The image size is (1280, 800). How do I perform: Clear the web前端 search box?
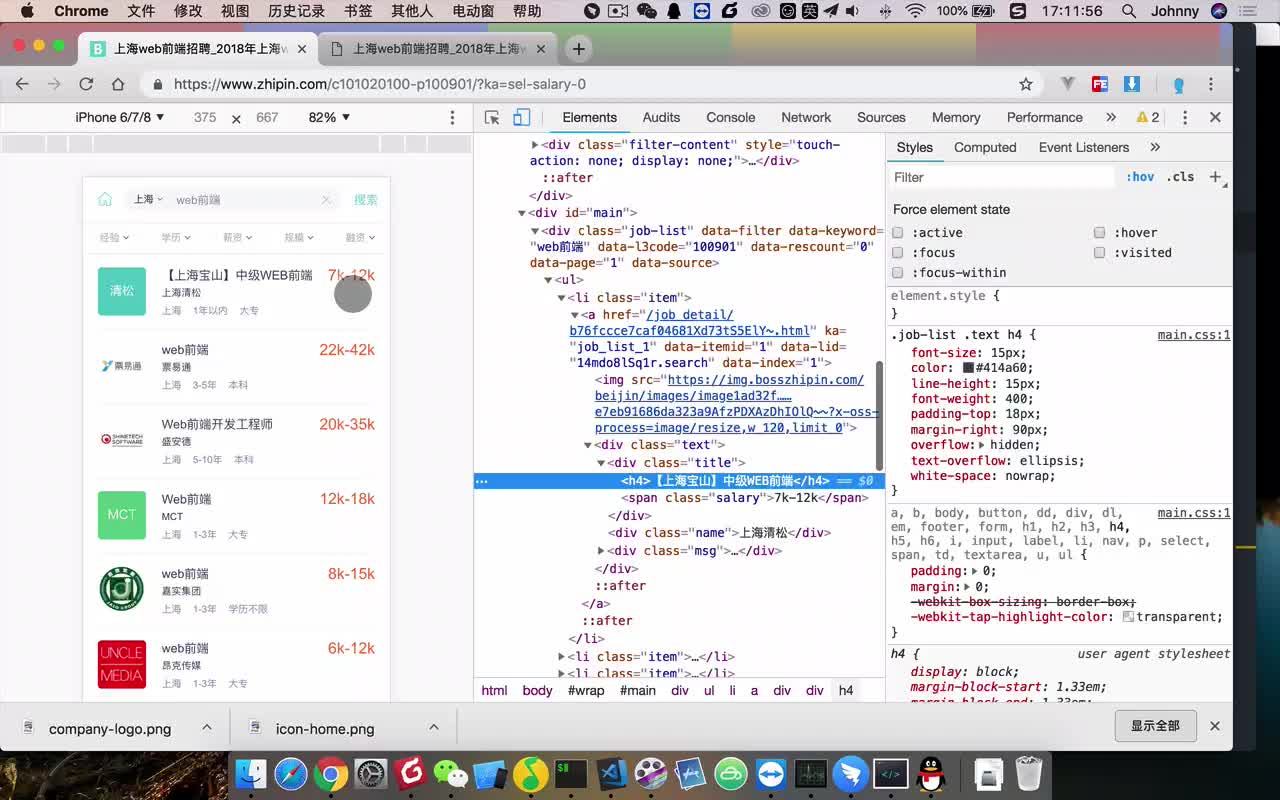[326, 200]
